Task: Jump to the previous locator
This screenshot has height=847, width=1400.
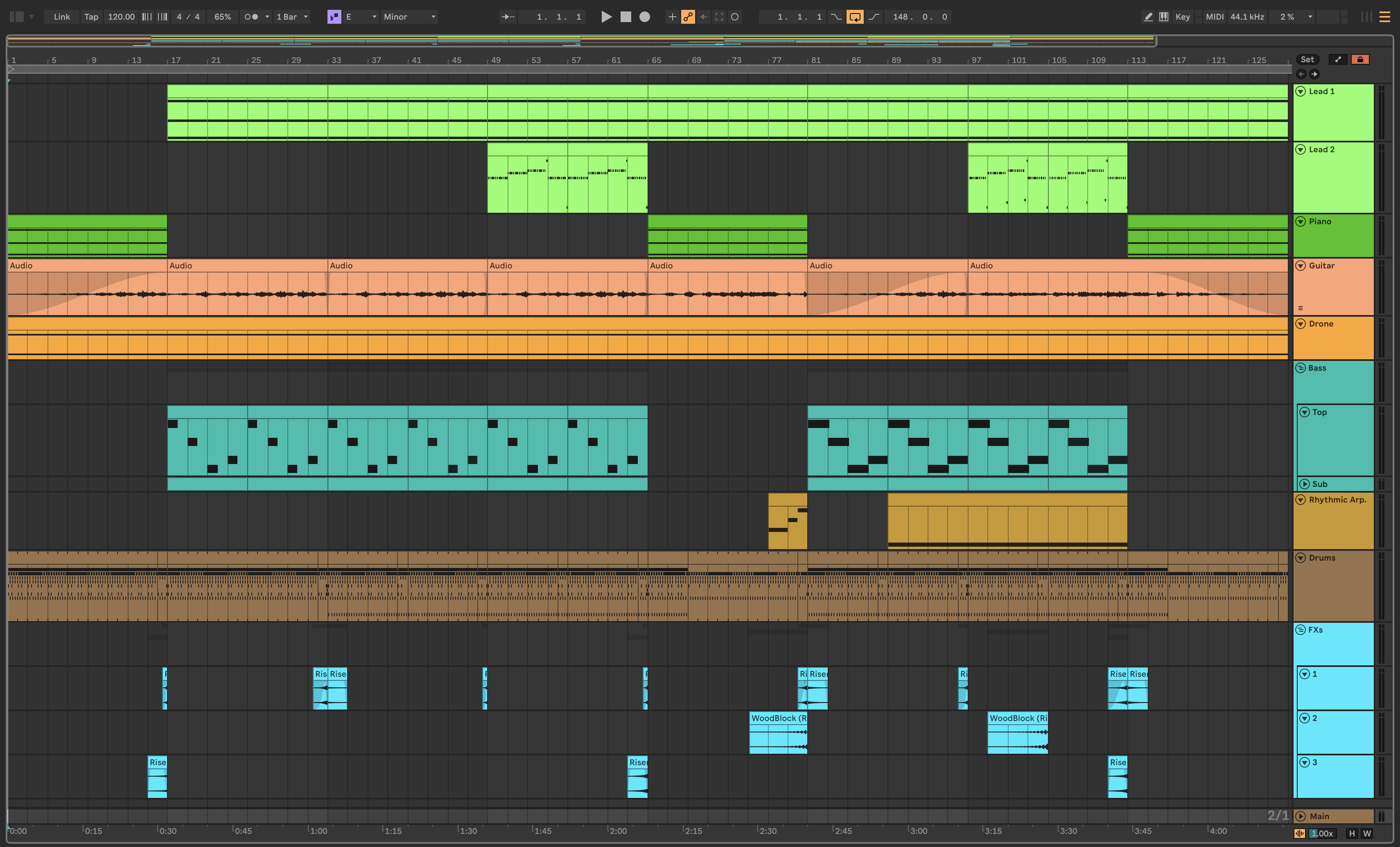Action: (1301, 74)
